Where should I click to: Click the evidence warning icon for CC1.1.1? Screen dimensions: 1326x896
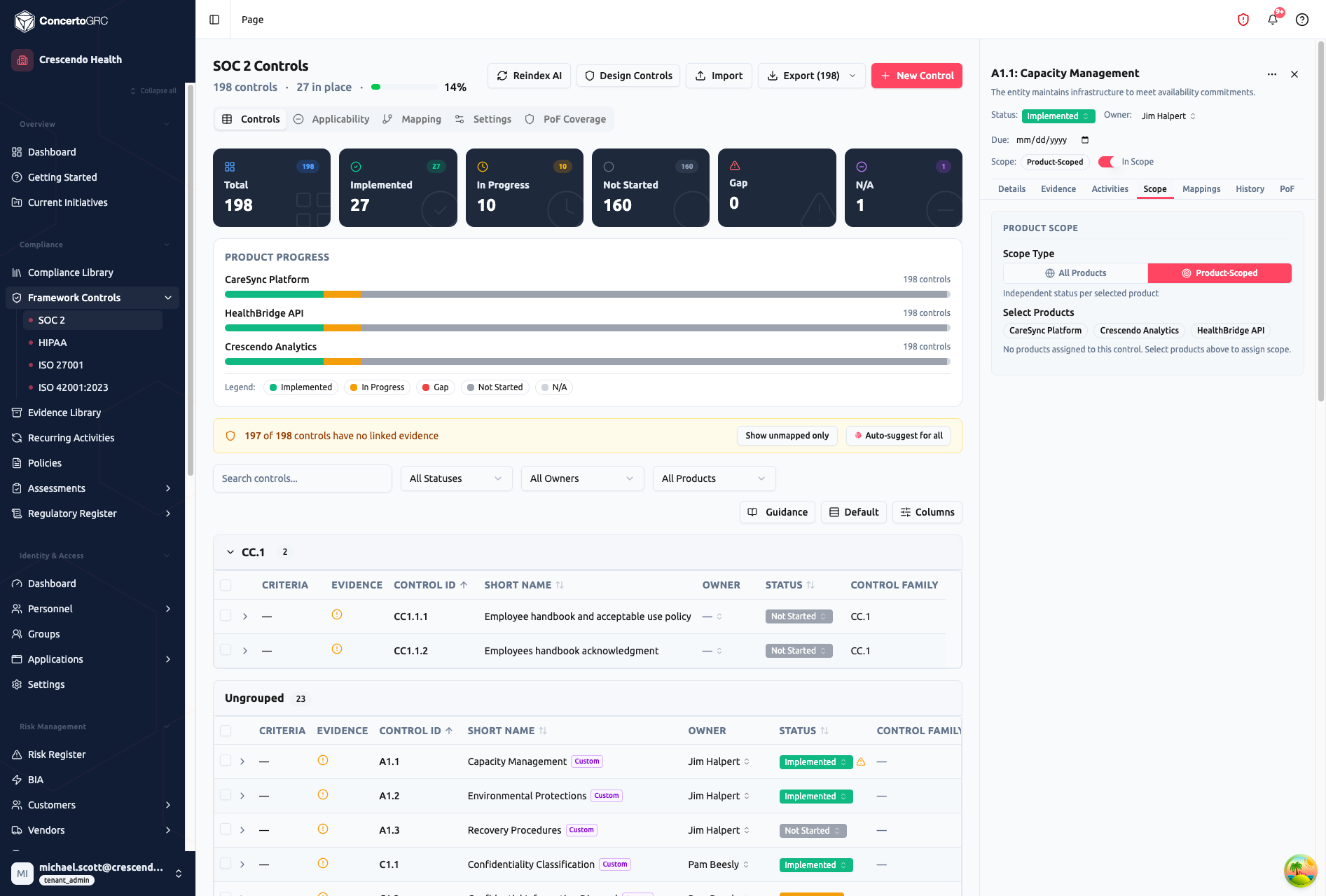(337, 615)
